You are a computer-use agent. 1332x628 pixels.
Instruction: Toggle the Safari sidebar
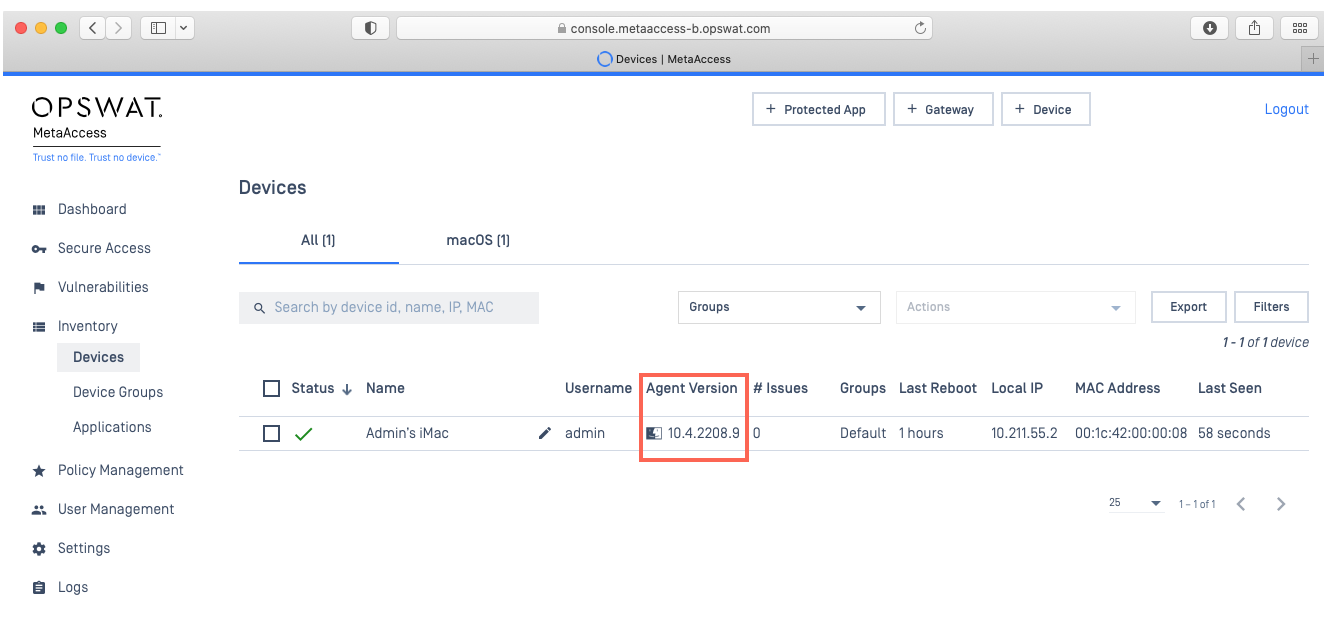coord(158,28)
